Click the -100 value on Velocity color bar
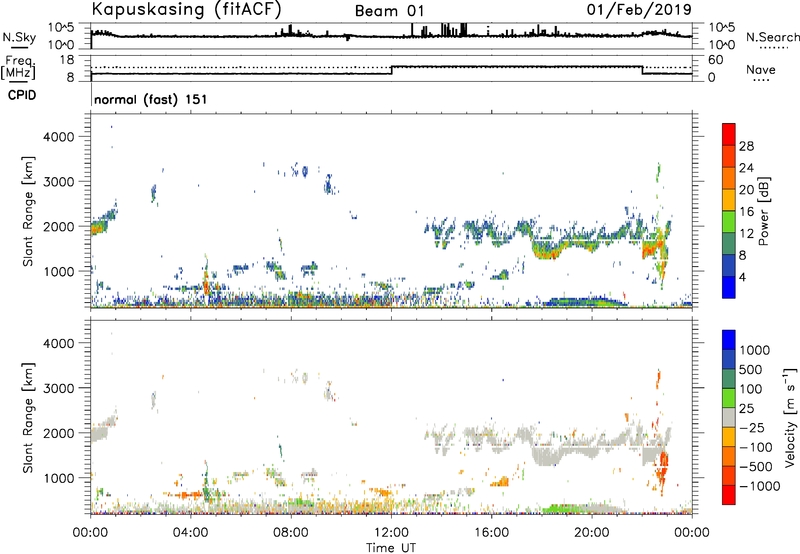Screen dimensions: 800x554 point(756,447)
